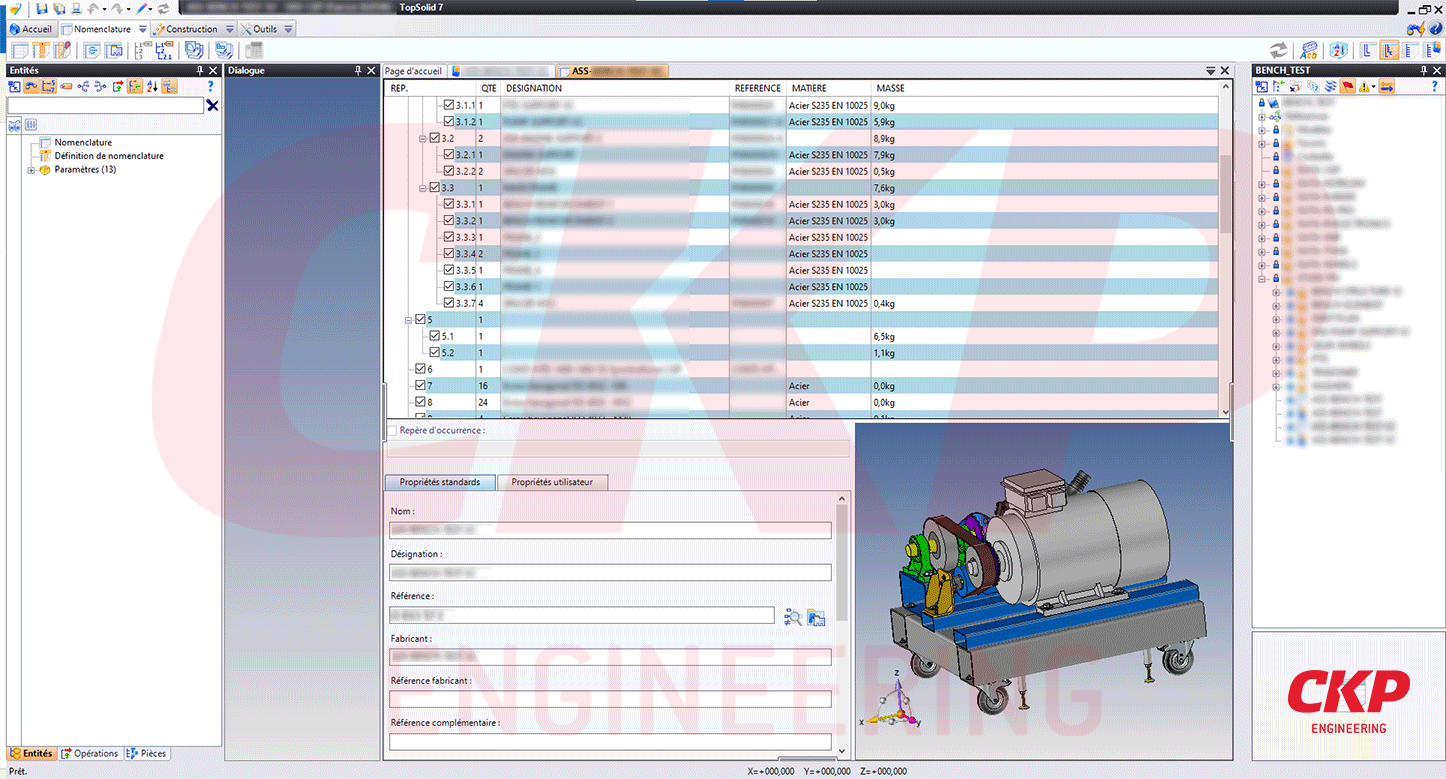This screenshot has width=1446, height=779.
Task: Click the Acb renaming icon in right toolbar
Action: 1308,51
